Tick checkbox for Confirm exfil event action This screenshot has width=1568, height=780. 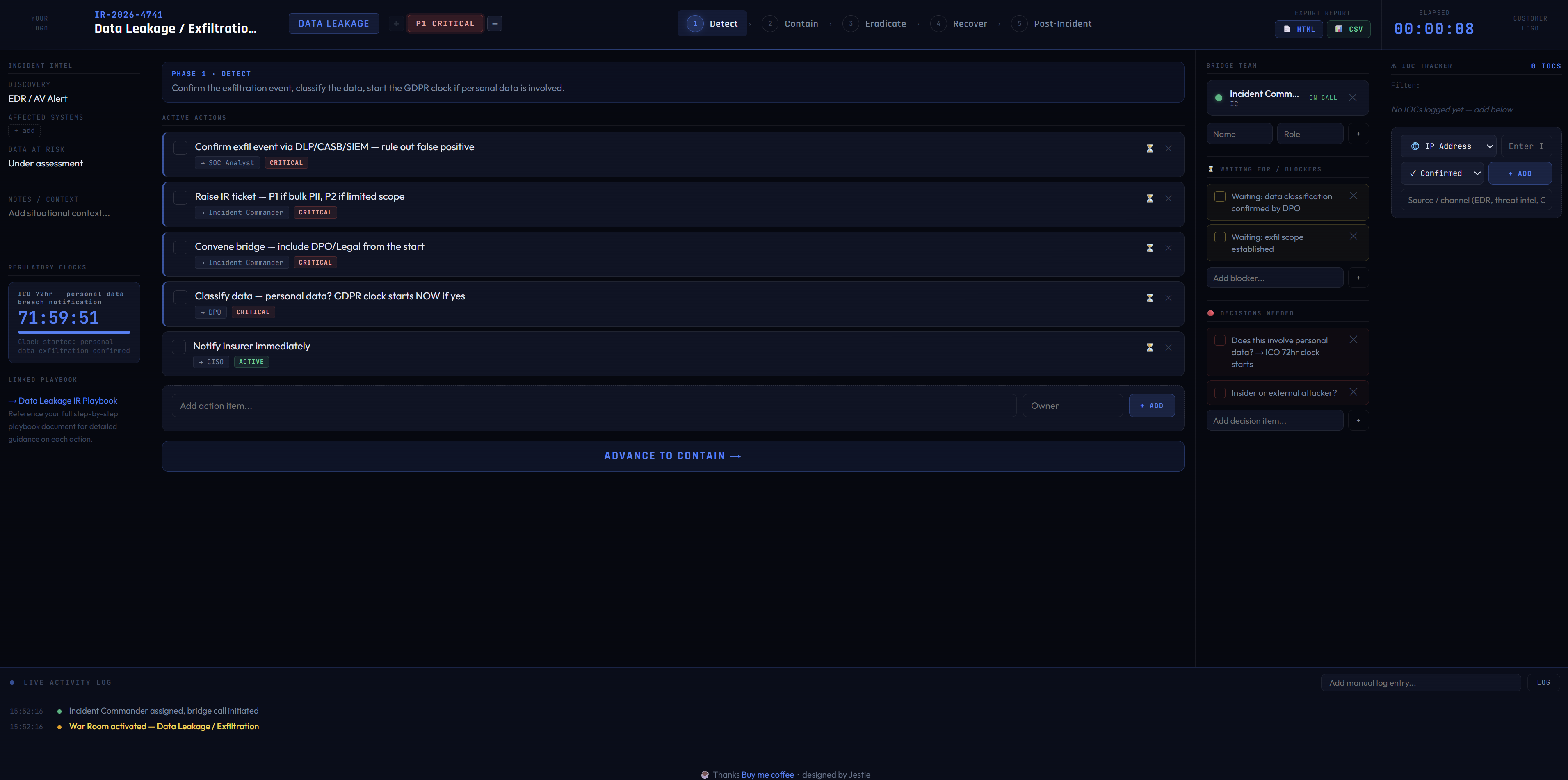click(x=180, y=148)
